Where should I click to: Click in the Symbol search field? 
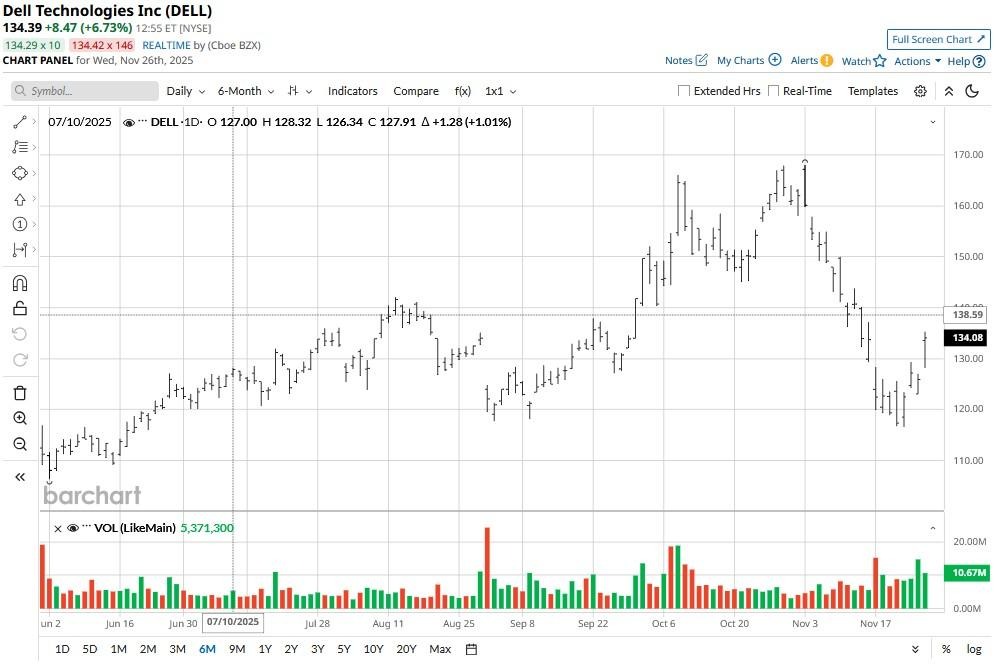click(84, 91)
